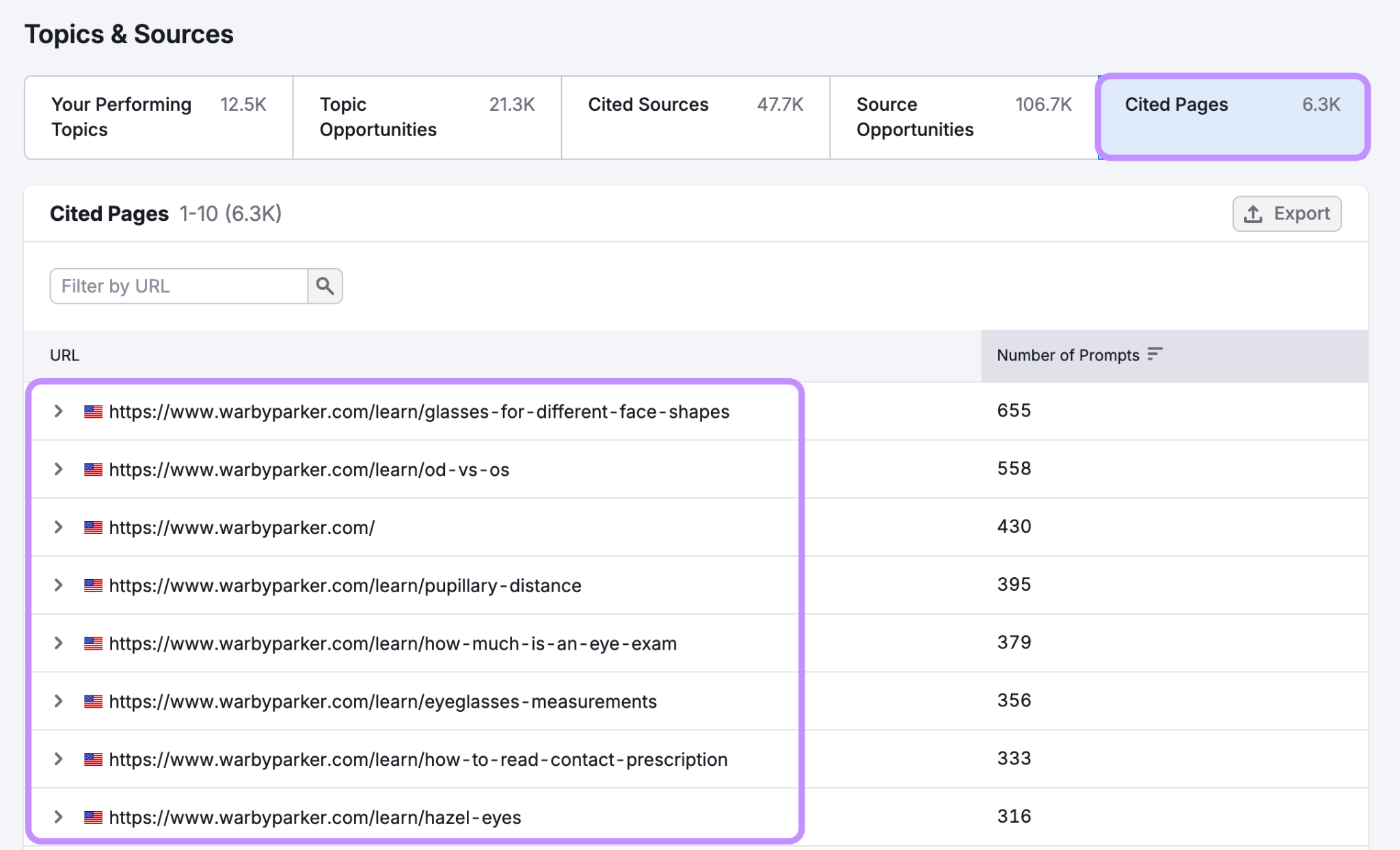Expand the how-to-read-contact-prescription row

coord(59,759)
